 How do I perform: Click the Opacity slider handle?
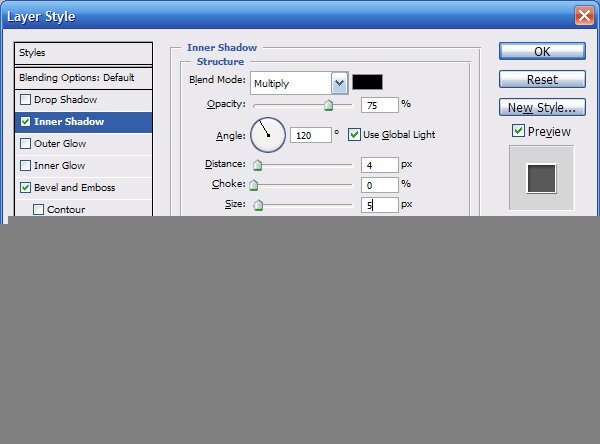[x=328, y=105]
